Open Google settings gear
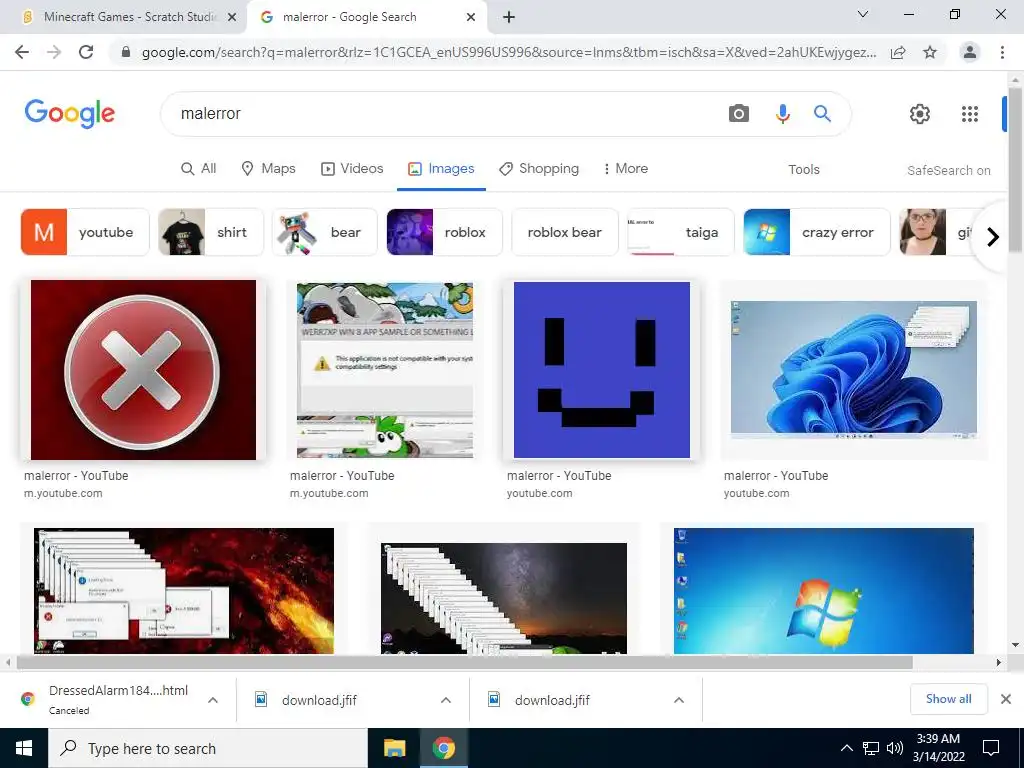This screenshot has width=1024, height=768. pos(920,114)
